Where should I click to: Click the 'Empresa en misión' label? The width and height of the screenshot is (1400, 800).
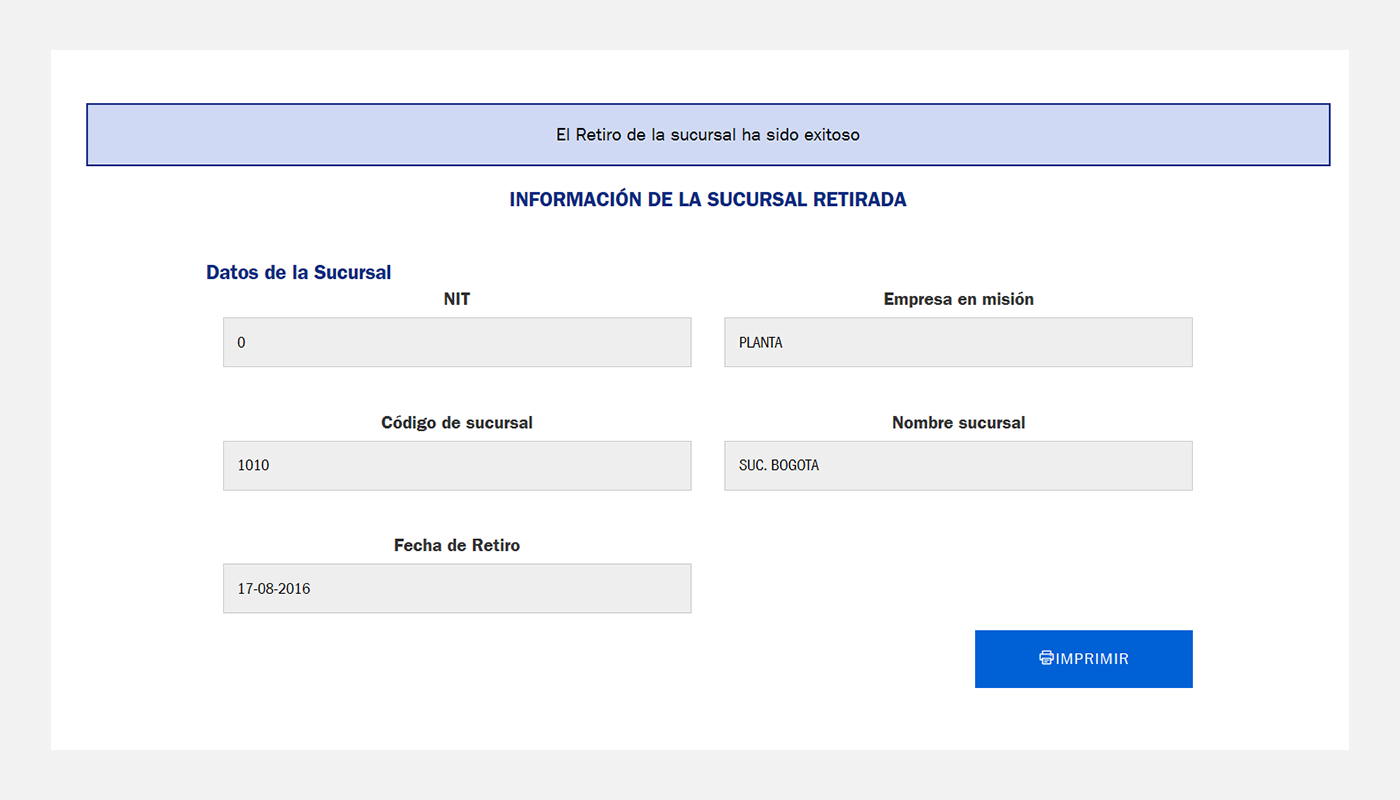pos(959,299)
